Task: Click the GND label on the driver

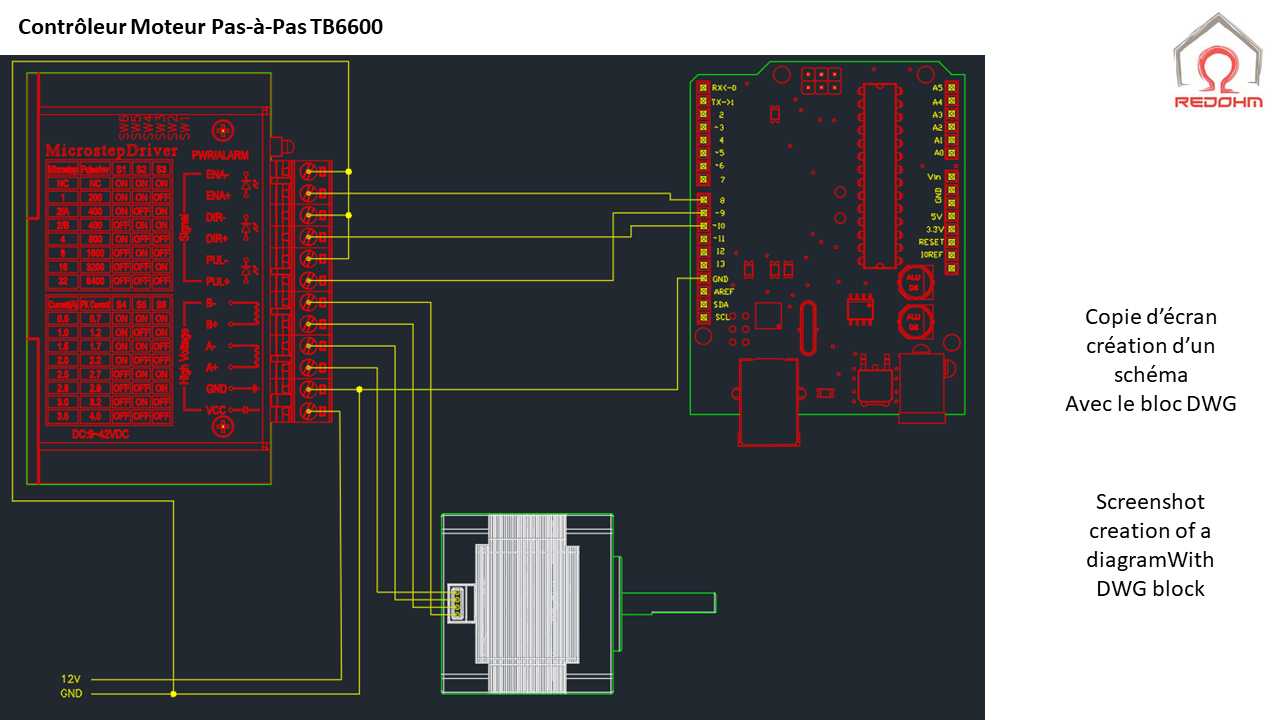Action: point(216,389)
